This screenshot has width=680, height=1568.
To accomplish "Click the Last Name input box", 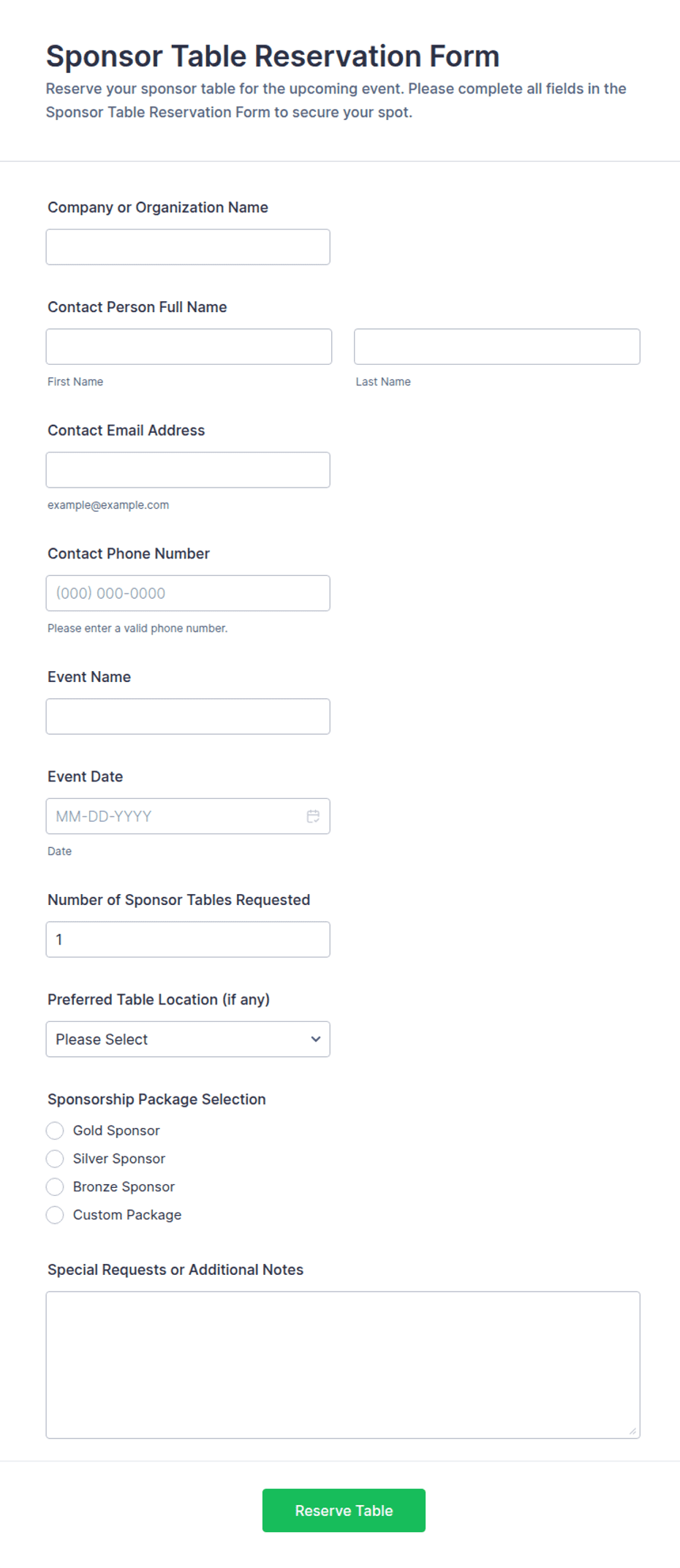I will [496, 346].
